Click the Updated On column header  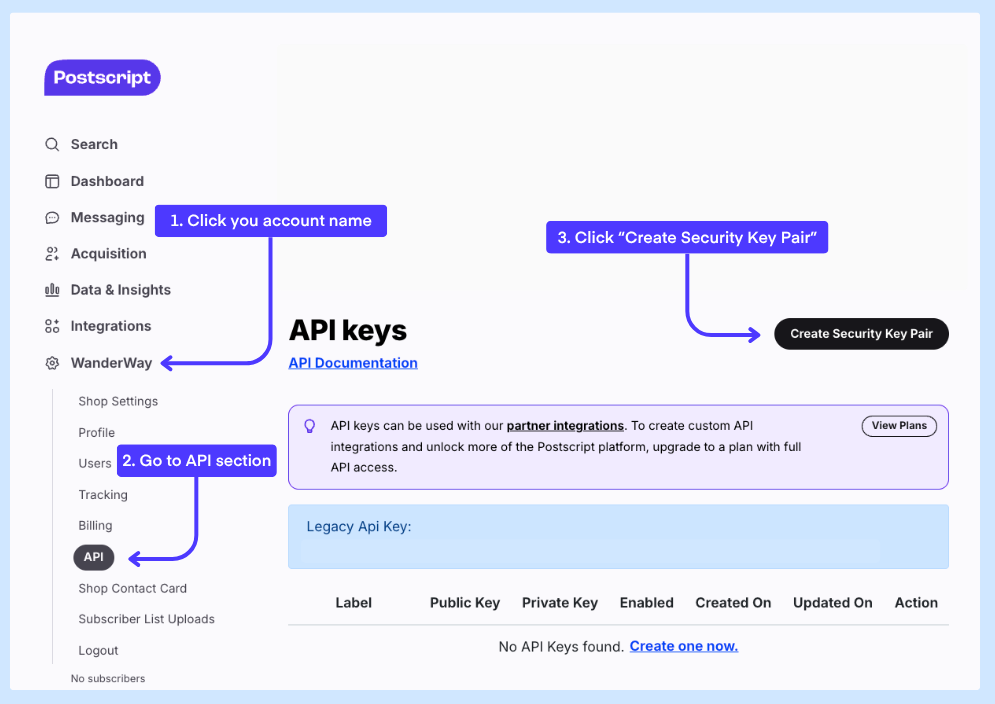tap(833, 603)
